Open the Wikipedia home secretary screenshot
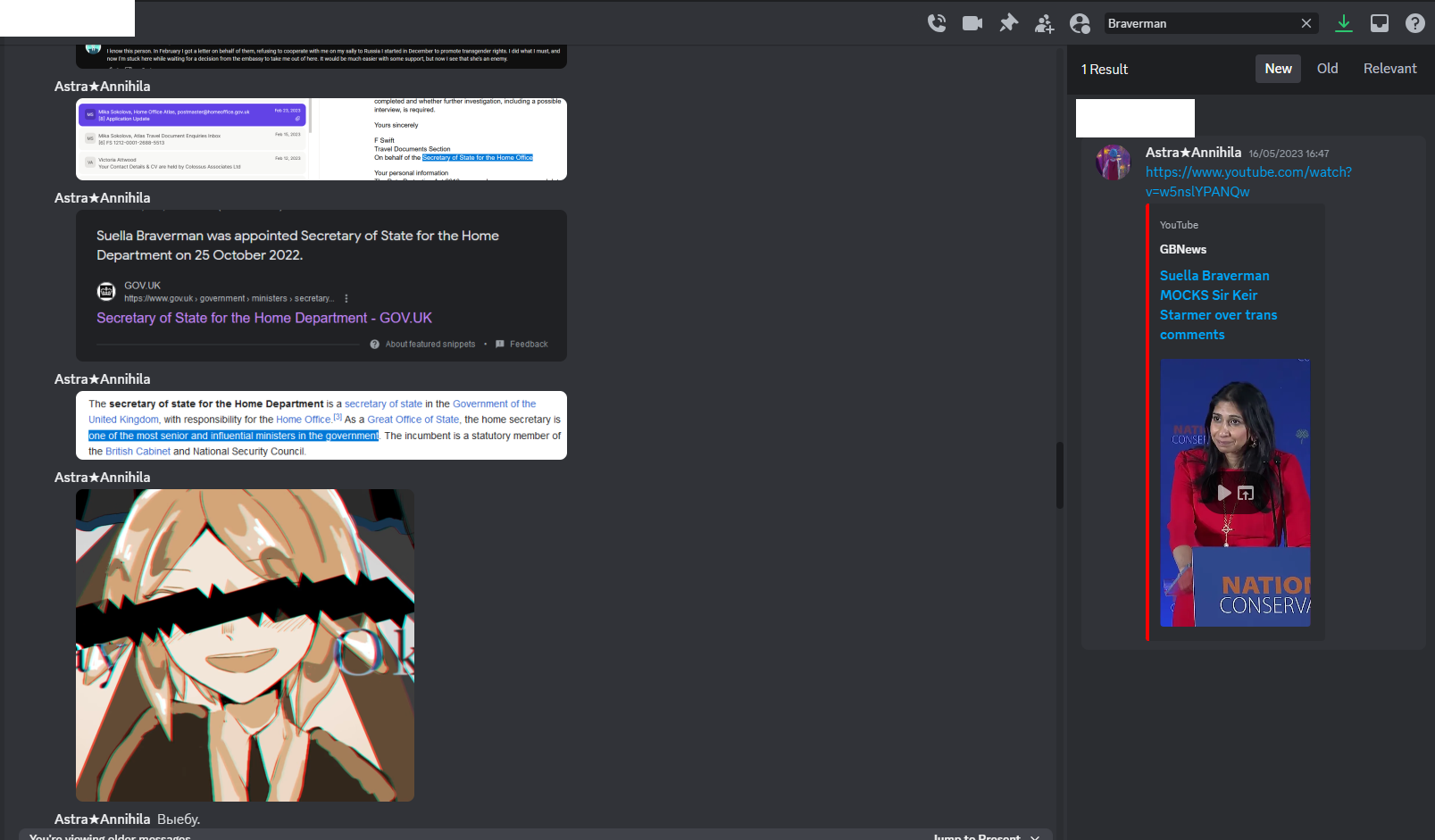This screenshot has height=840, width=1435. (321, 425)
